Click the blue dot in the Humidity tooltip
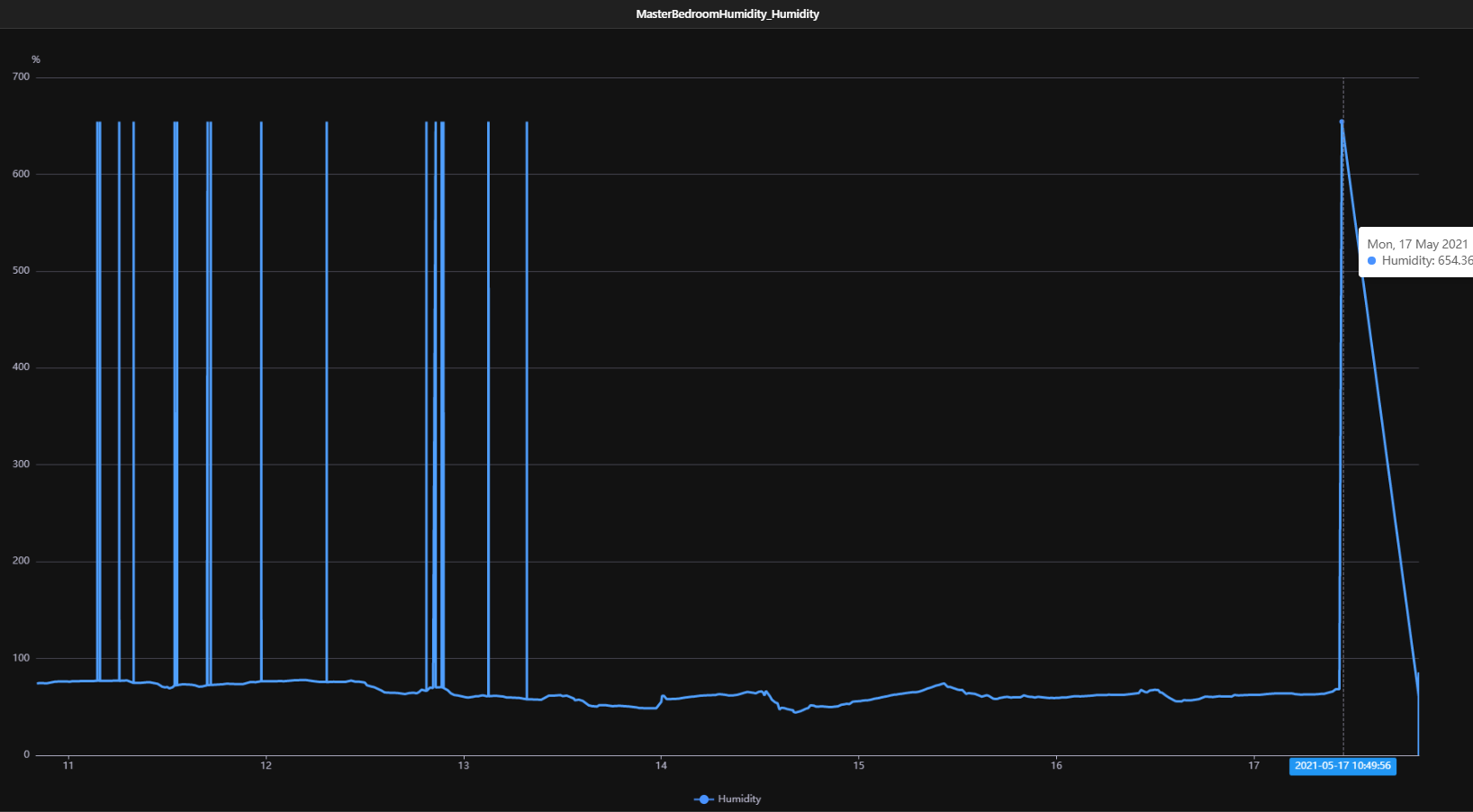 tap(1371, 261)
